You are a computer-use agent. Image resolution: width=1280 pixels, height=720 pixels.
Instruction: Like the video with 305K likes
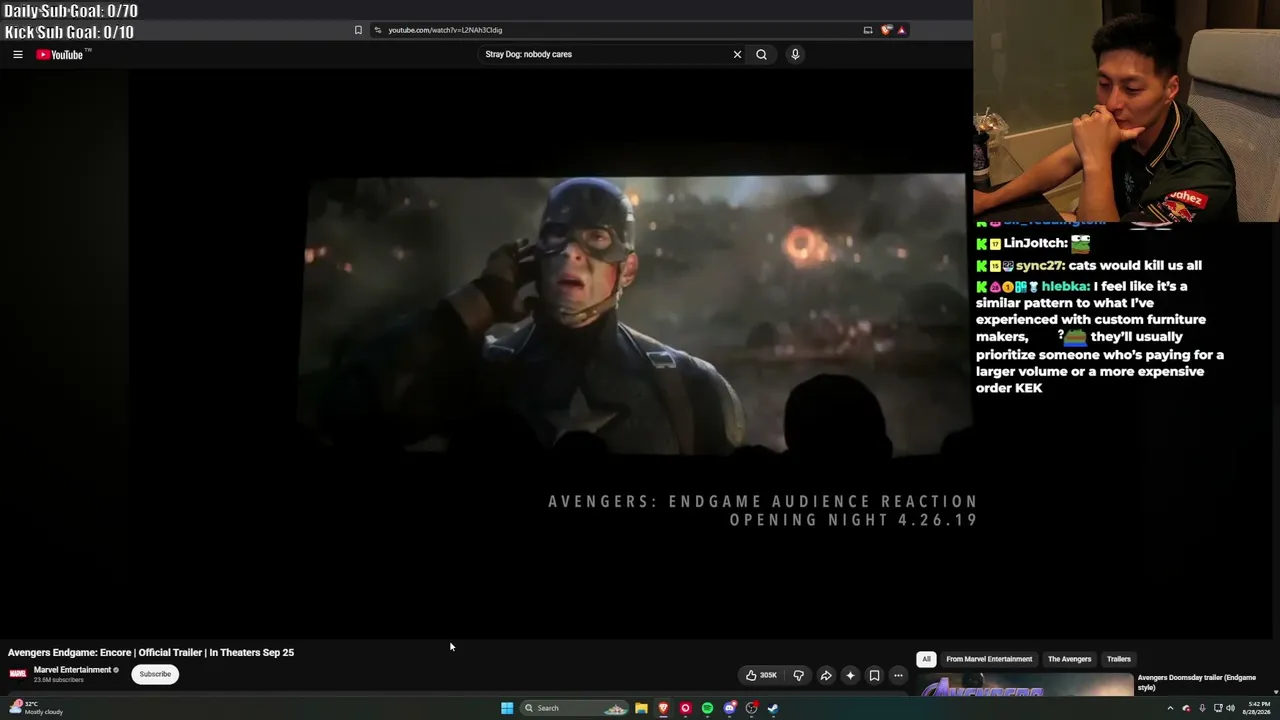761,675
